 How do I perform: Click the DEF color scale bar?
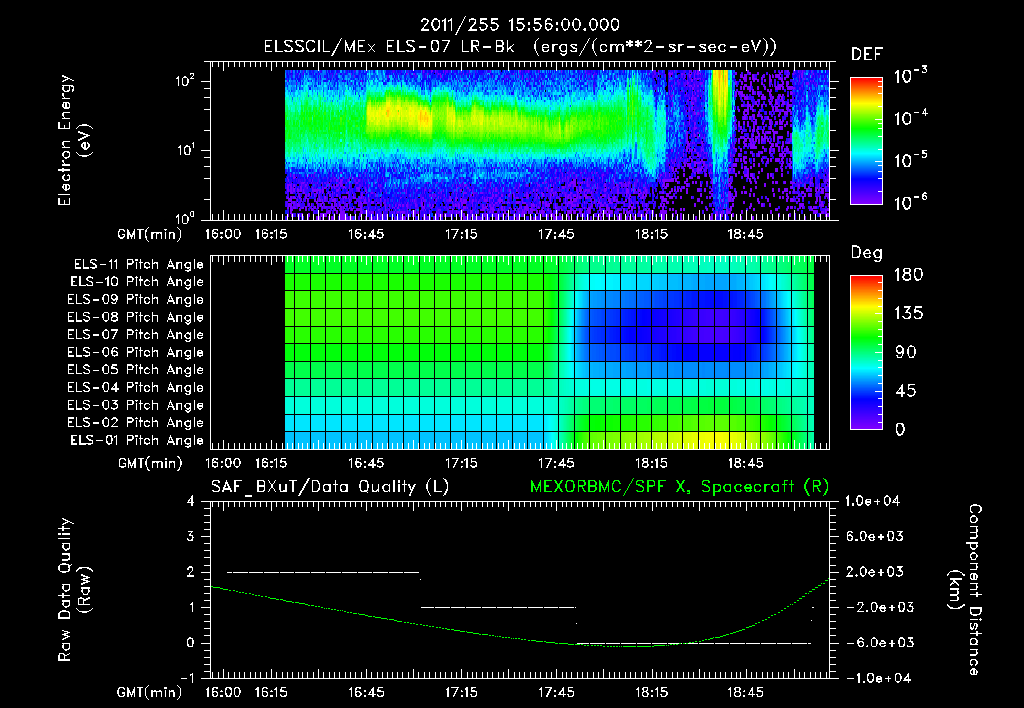coord(866,140)
